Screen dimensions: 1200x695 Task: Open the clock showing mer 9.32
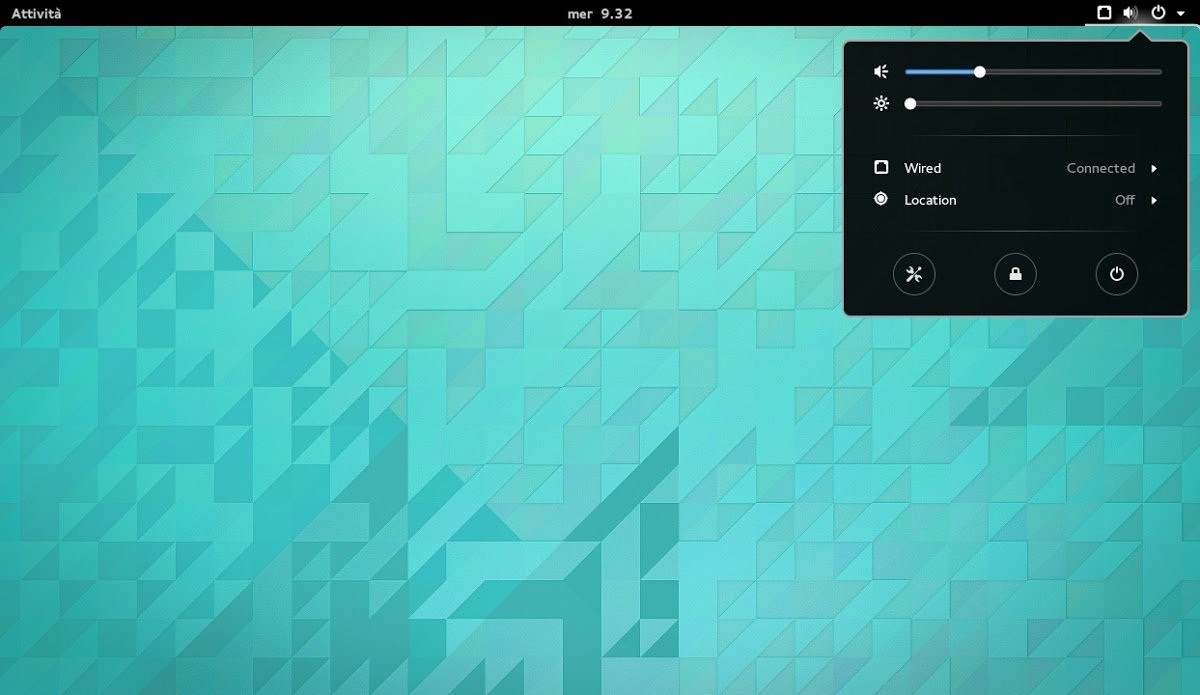(x=600, y=13)
